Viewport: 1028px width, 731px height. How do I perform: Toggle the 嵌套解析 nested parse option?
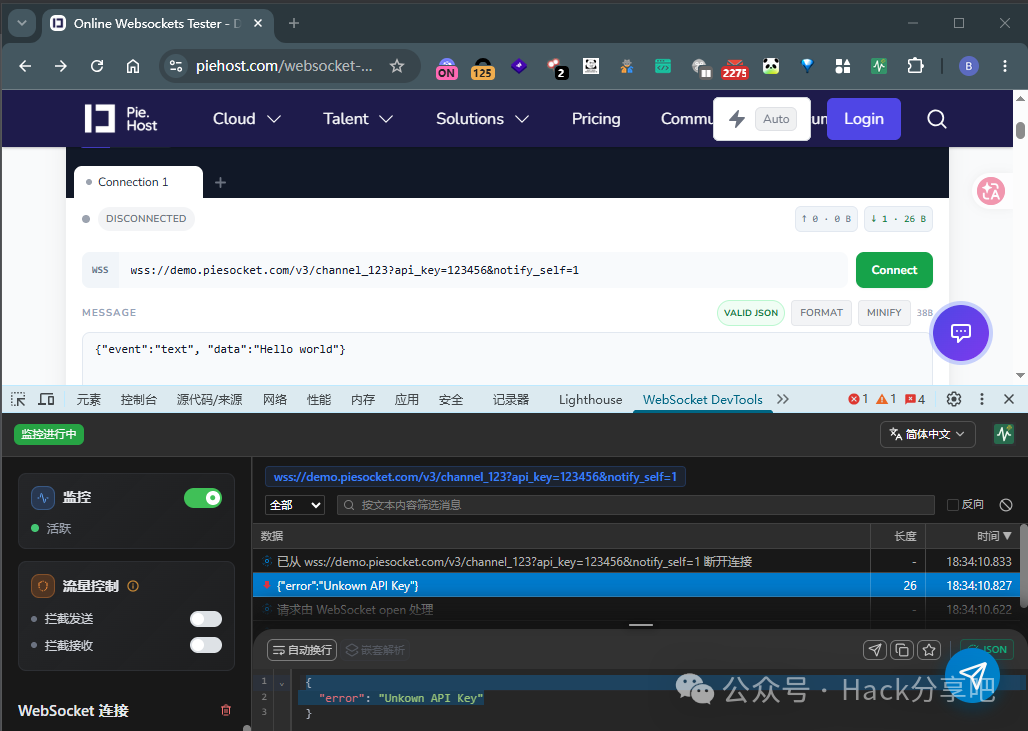click(375, 650)
